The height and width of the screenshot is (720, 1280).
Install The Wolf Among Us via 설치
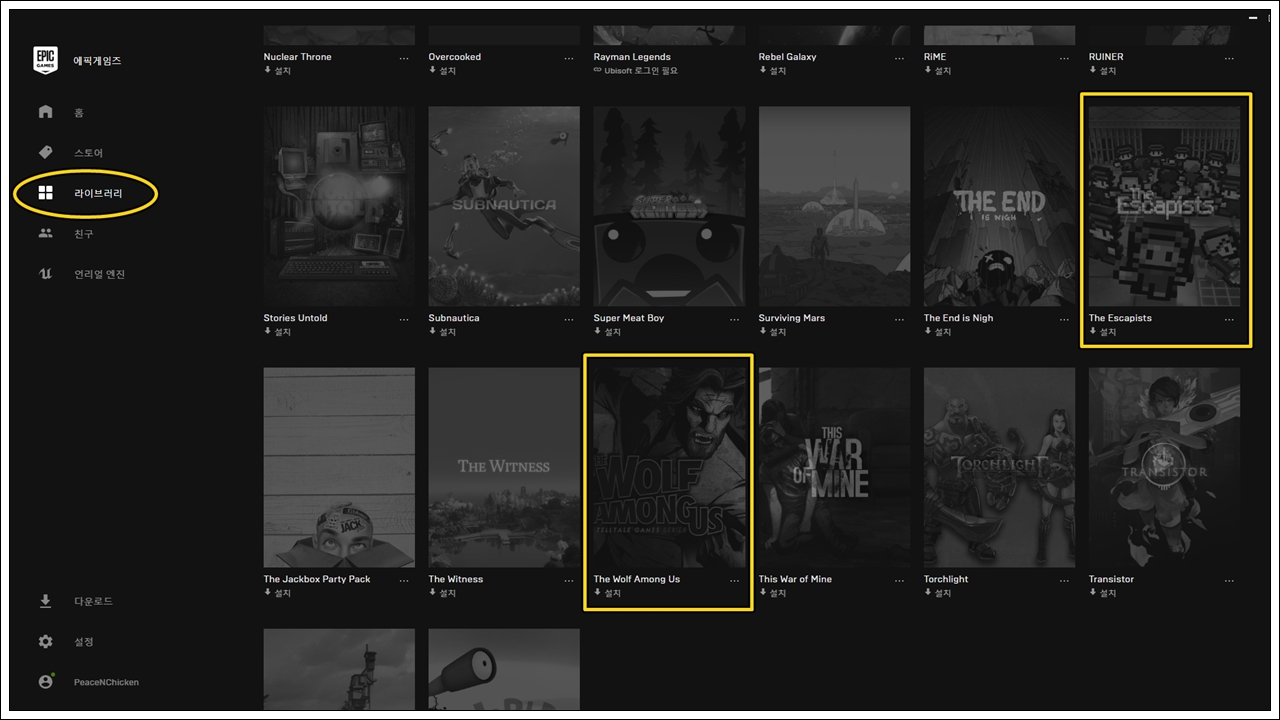[607, 593]
